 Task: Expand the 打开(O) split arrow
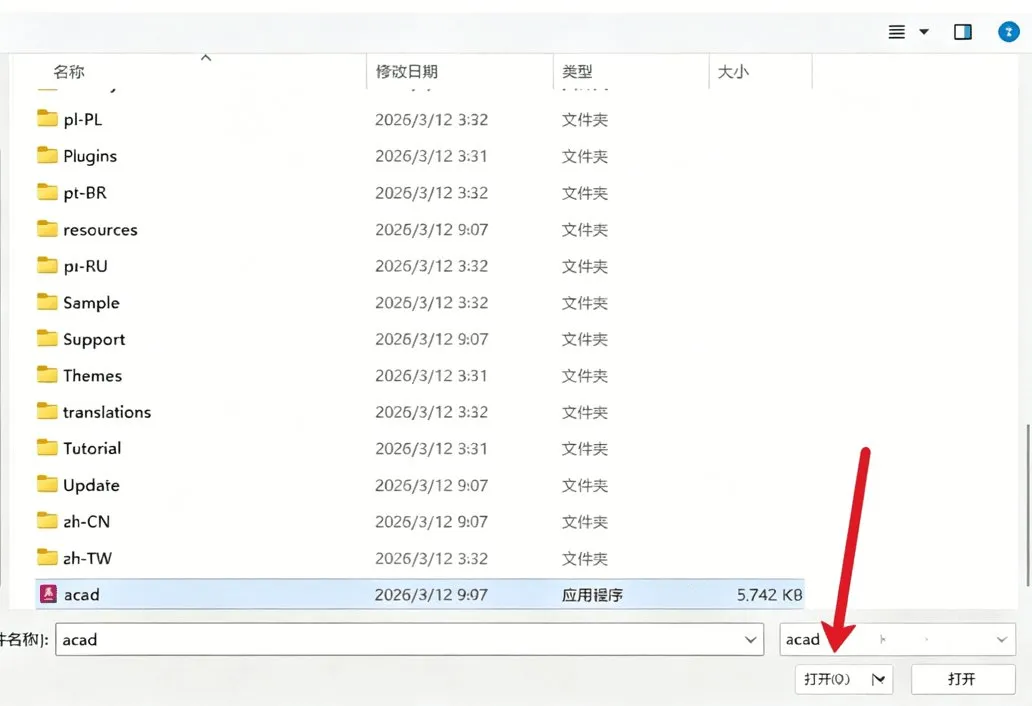pyautogui.click(x=879, y=679)
